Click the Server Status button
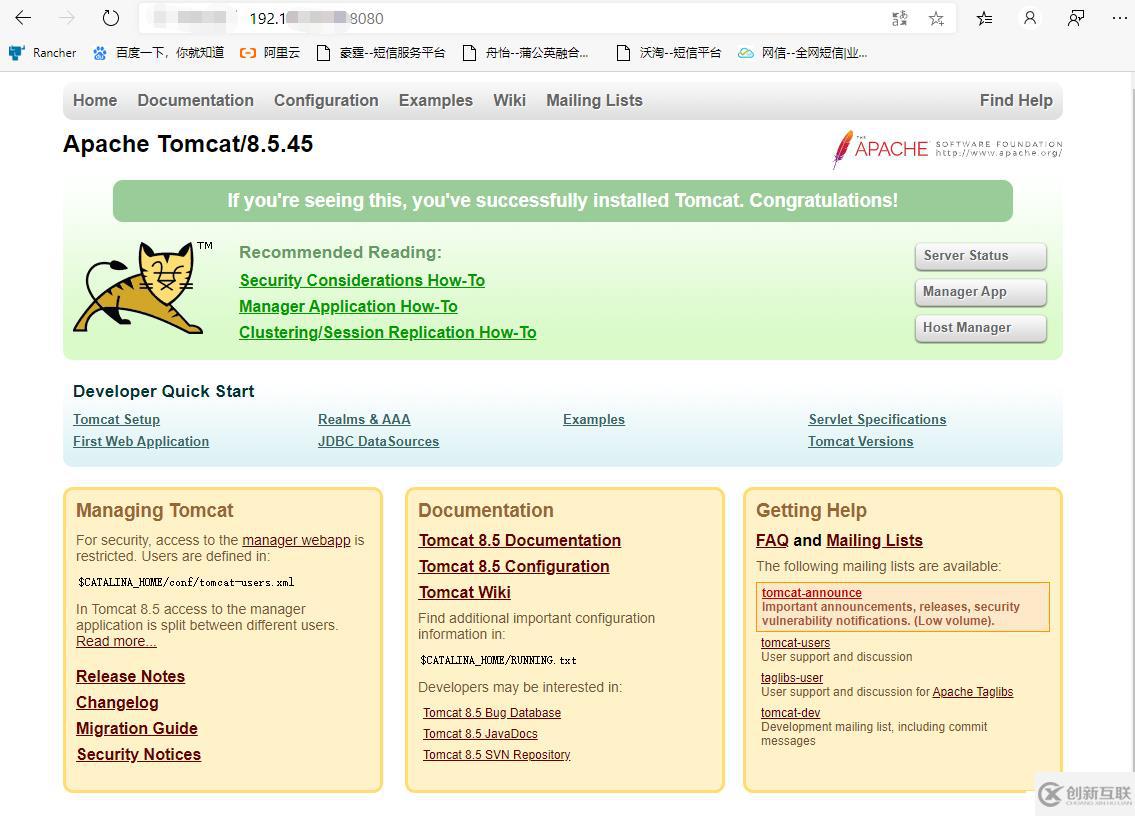The image size is (1135, 816). tap(979, 256)
